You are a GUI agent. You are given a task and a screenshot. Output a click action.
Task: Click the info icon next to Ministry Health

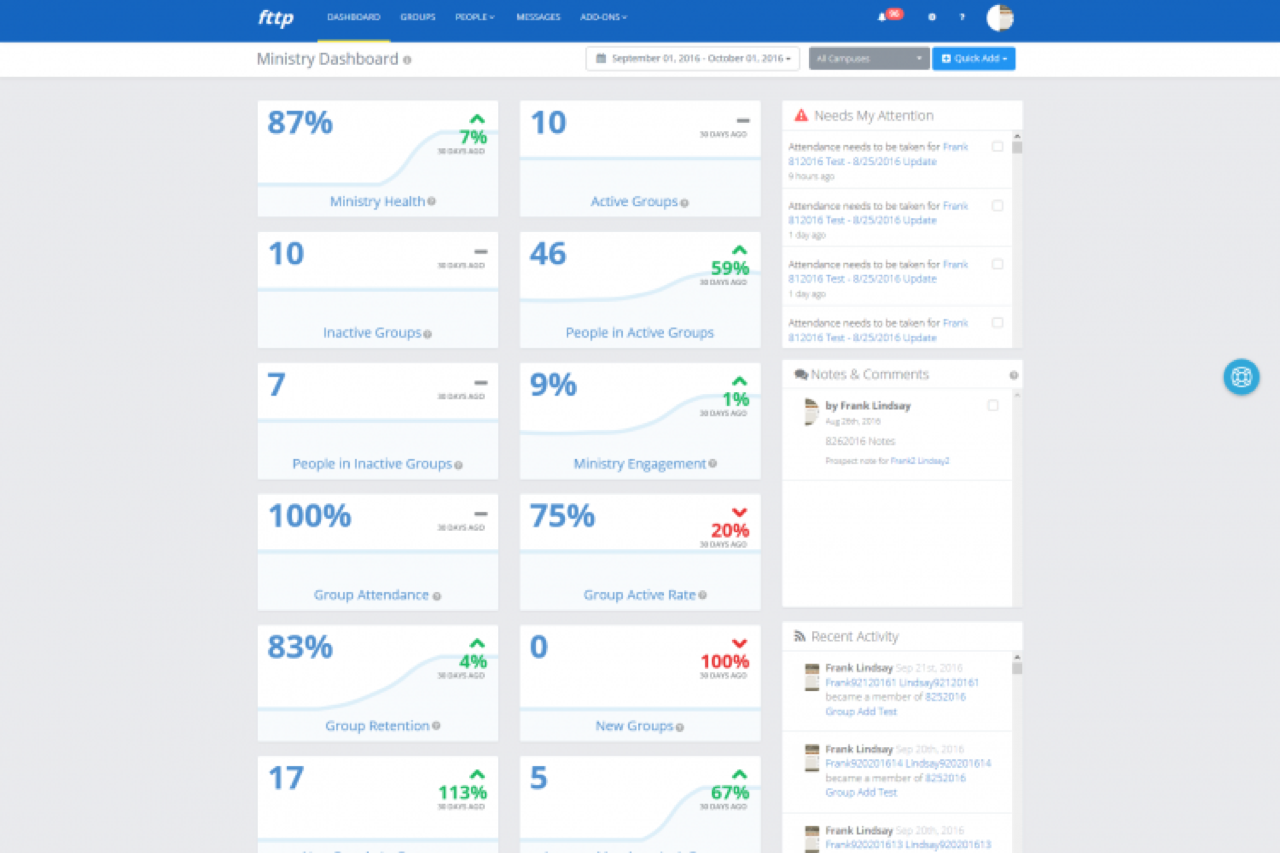tap(431, 201)
